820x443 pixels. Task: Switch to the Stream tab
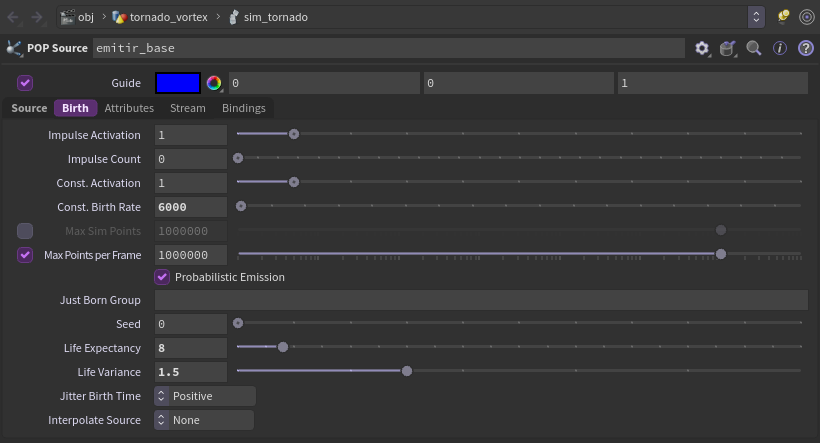click(x=188, y=108)
